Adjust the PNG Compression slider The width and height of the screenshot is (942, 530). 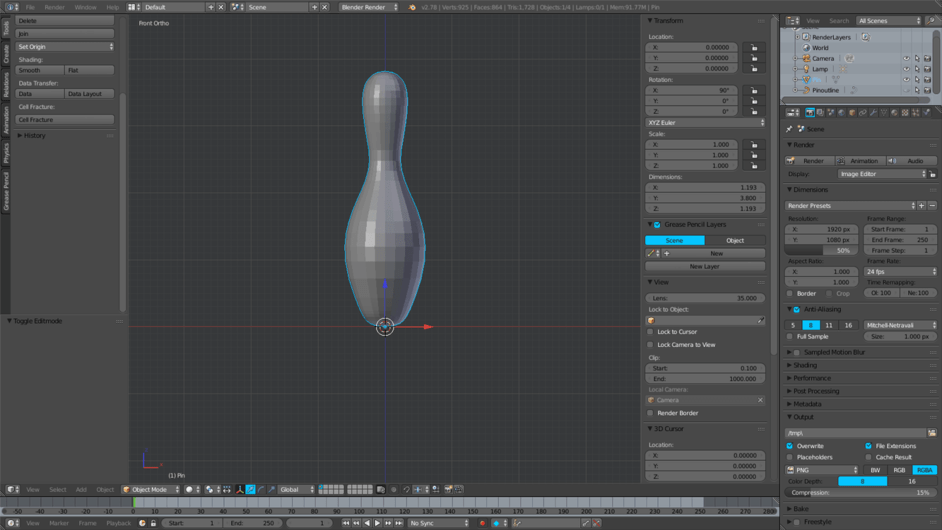[860, 493]
